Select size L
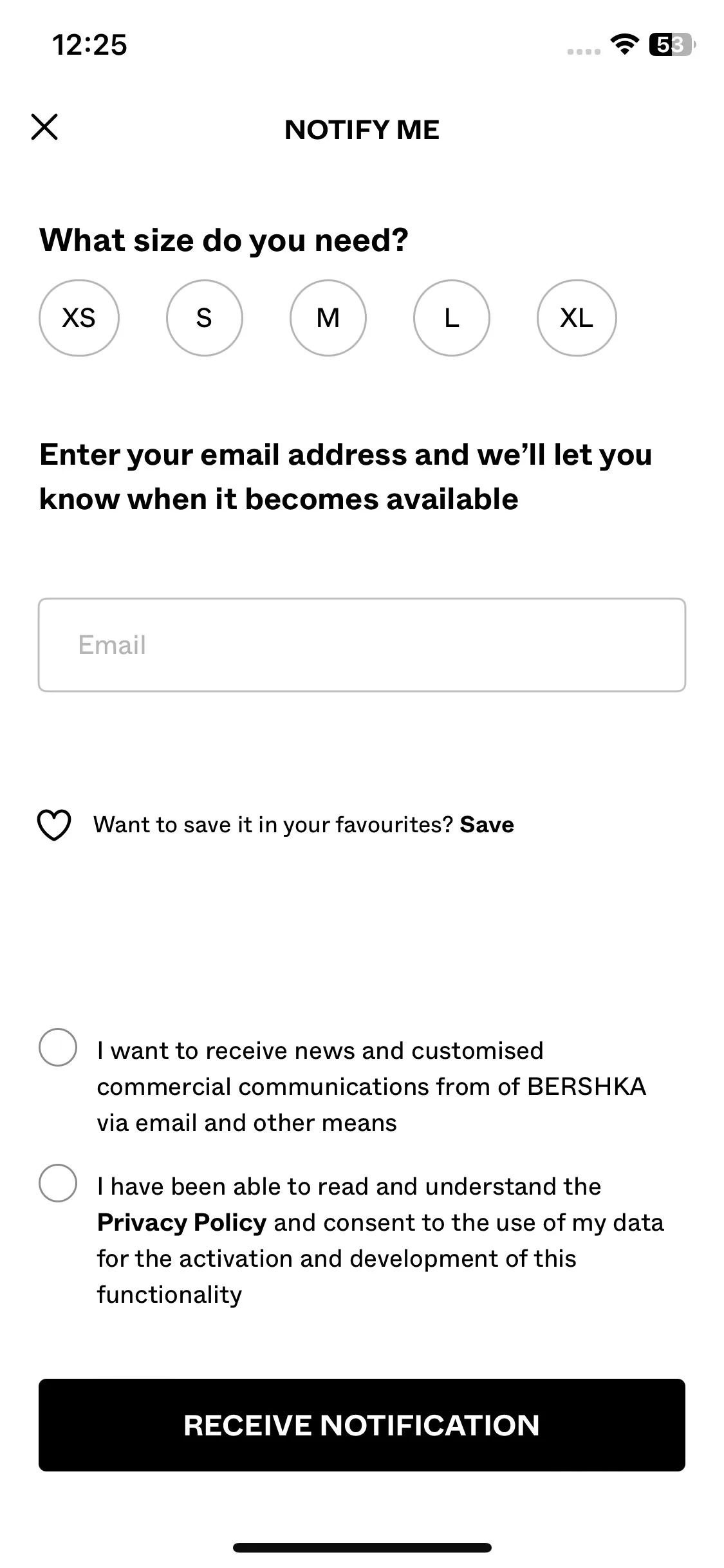The height and width of the screenshot is (1568, 724). click(x=452, y=318)
